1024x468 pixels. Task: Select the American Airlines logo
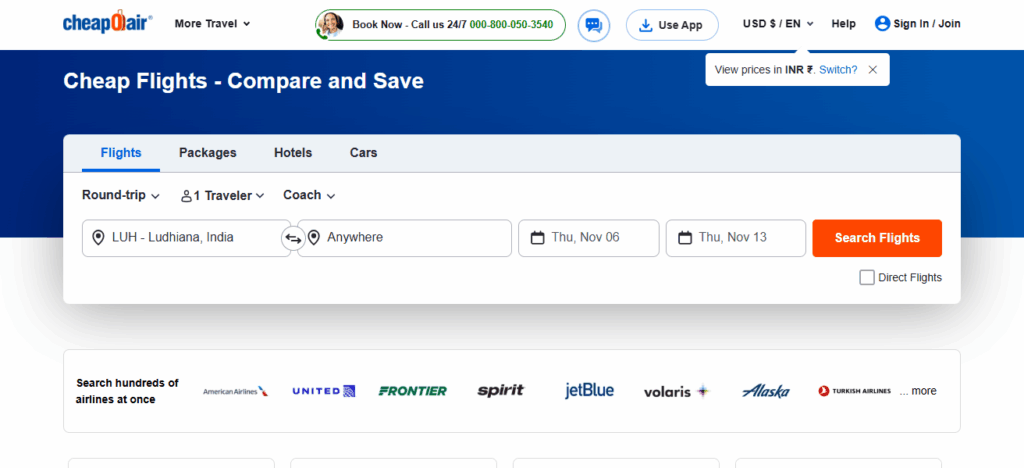click(x=235, y=391)
